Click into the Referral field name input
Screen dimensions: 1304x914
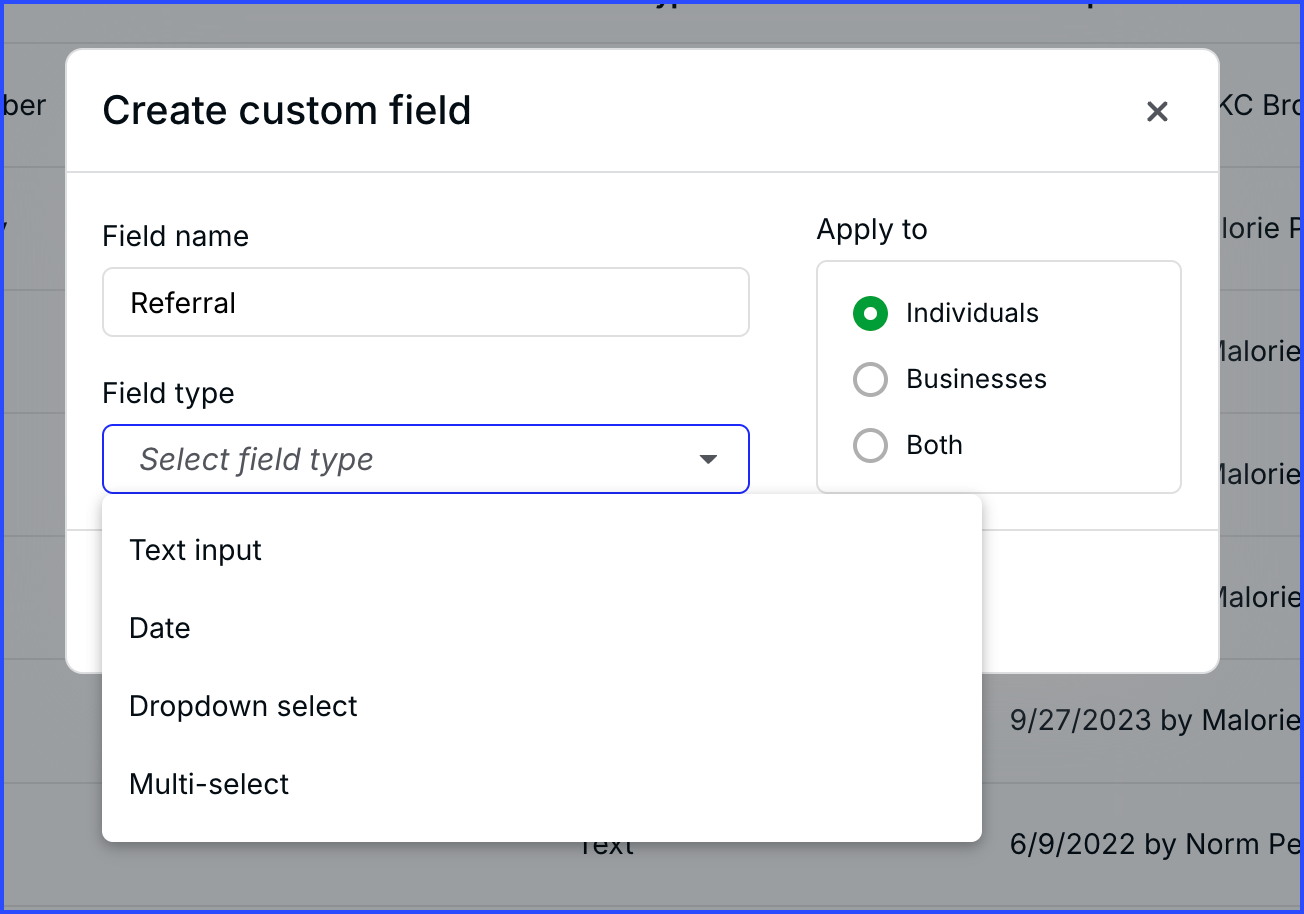[x=425, y=303]
